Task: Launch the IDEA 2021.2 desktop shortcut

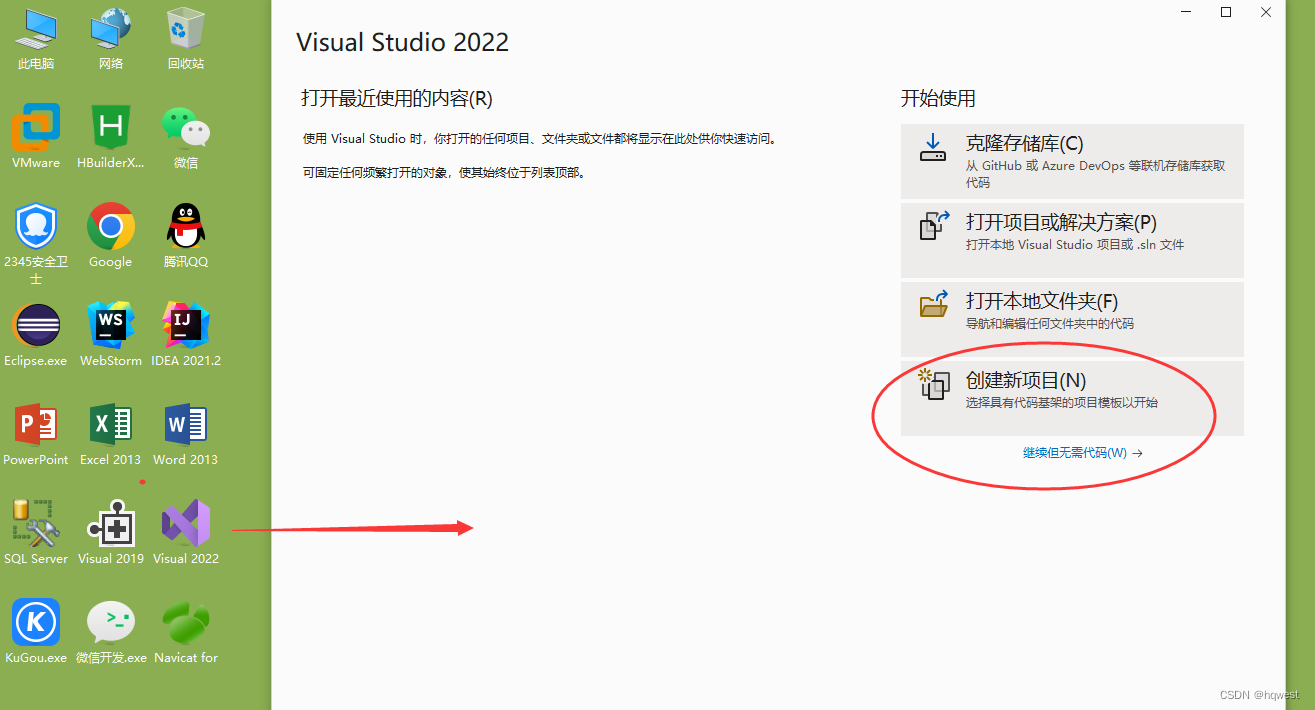Action: coord(186,335)
